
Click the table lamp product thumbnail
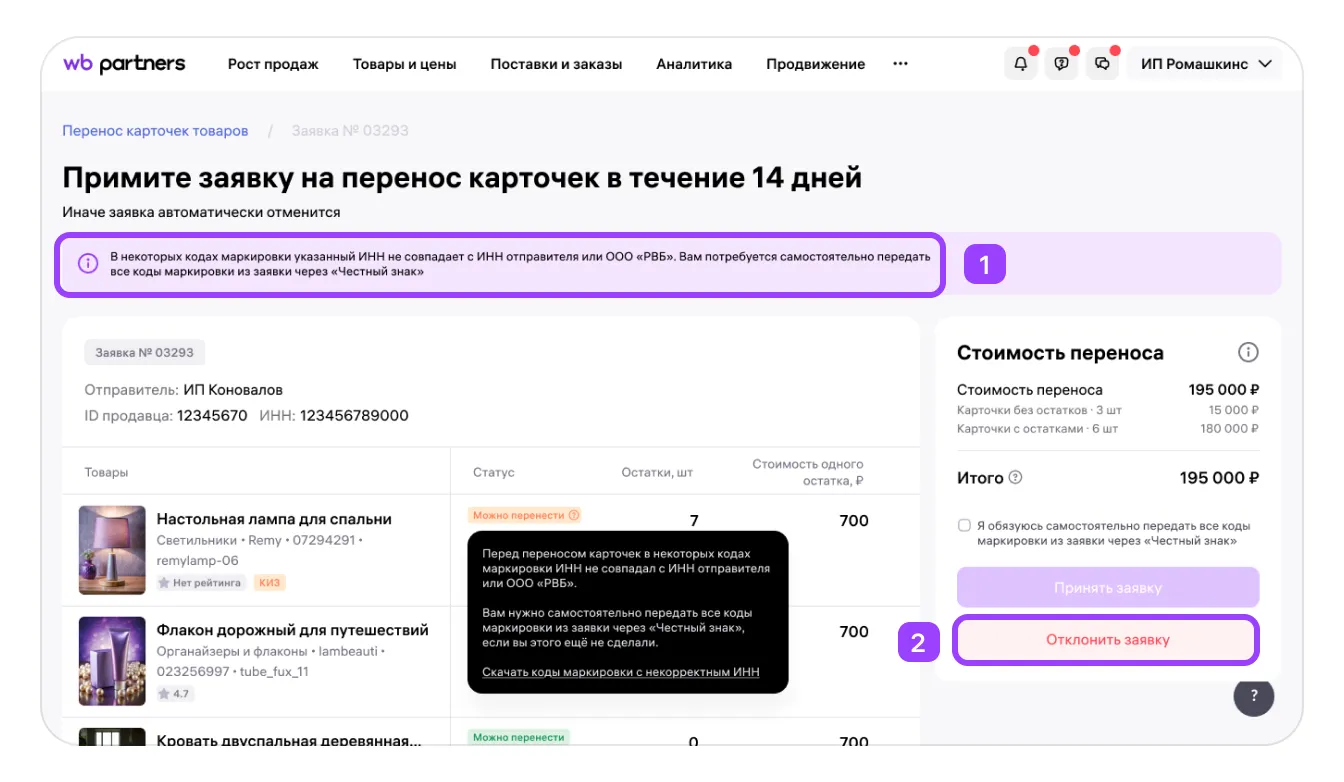(112, 550)
